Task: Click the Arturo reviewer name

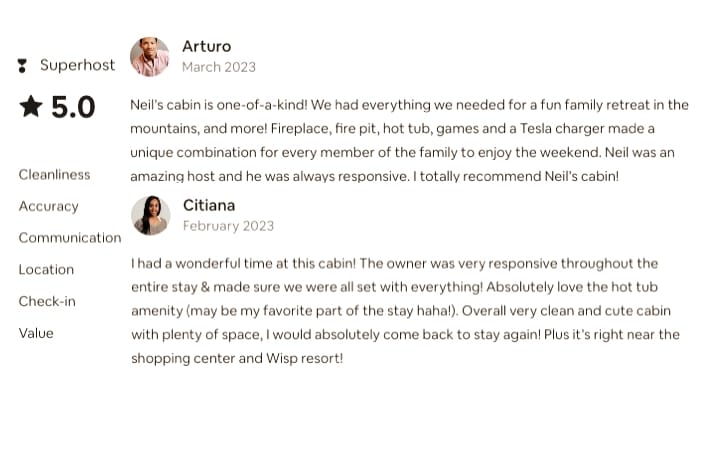Action: click(x=207, y=46)
